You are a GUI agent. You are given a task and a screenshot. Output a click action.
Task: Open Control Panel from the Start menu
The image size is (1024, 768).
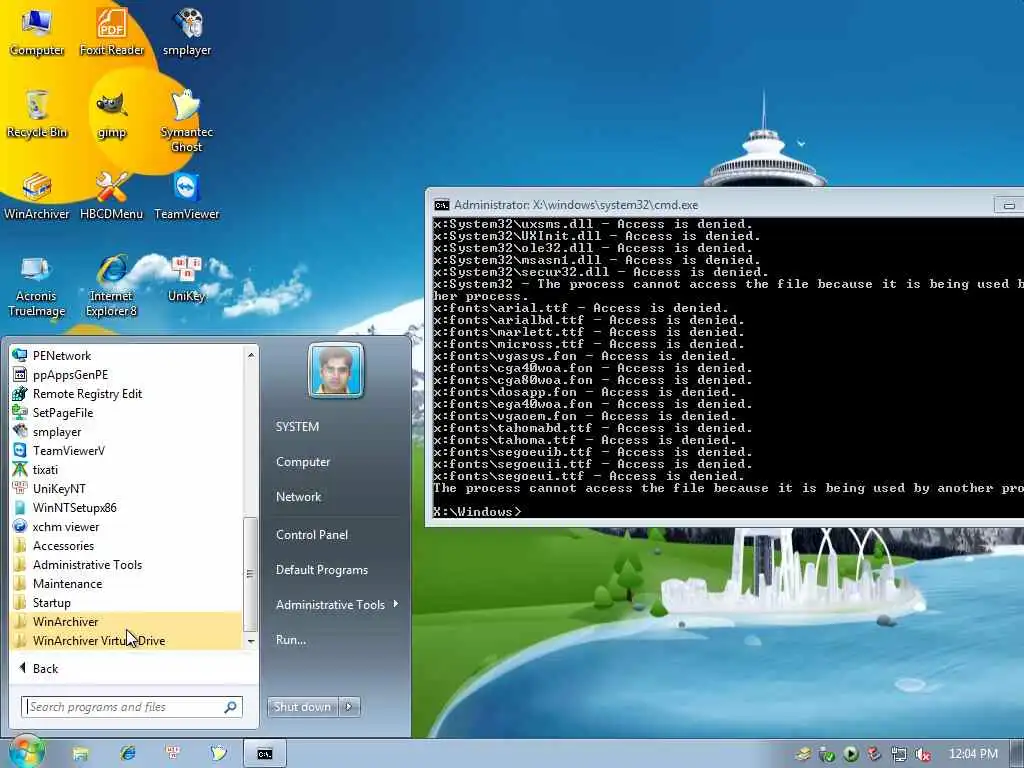[312, 535]
